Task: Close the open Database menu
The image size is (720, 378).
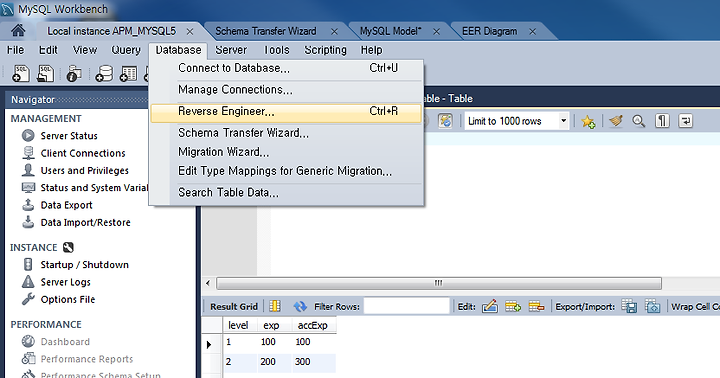Action: (178, 50)
